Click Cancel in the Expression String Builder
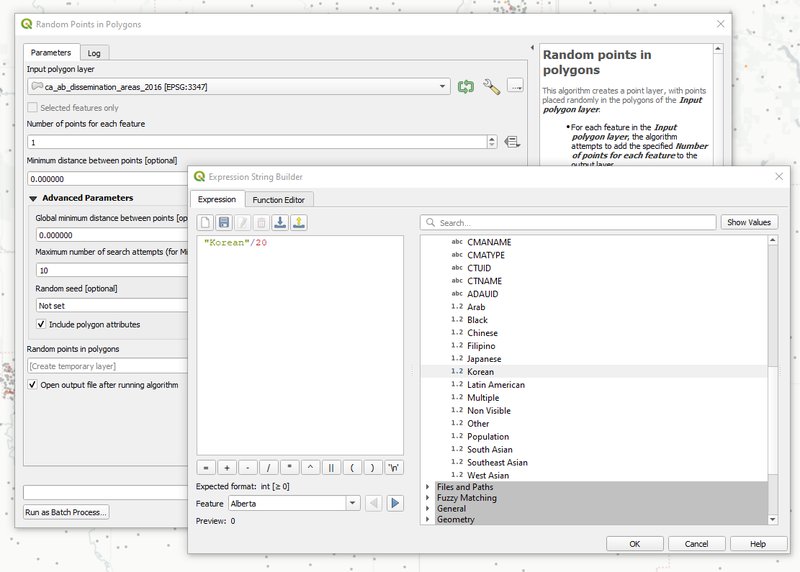 click(x=696, y=544)
